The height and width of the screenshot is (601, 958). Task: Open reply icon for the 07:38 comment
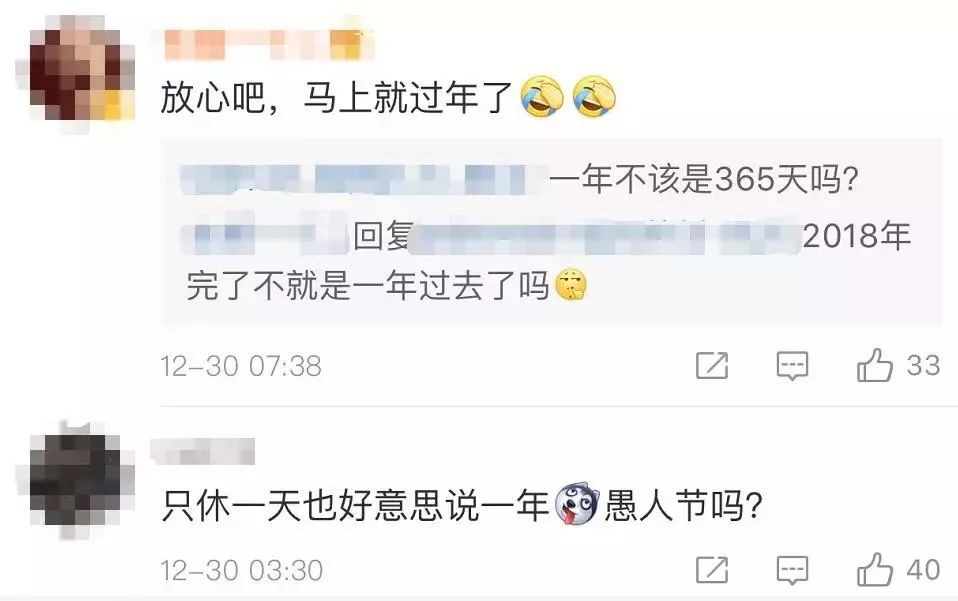[792, 366]
